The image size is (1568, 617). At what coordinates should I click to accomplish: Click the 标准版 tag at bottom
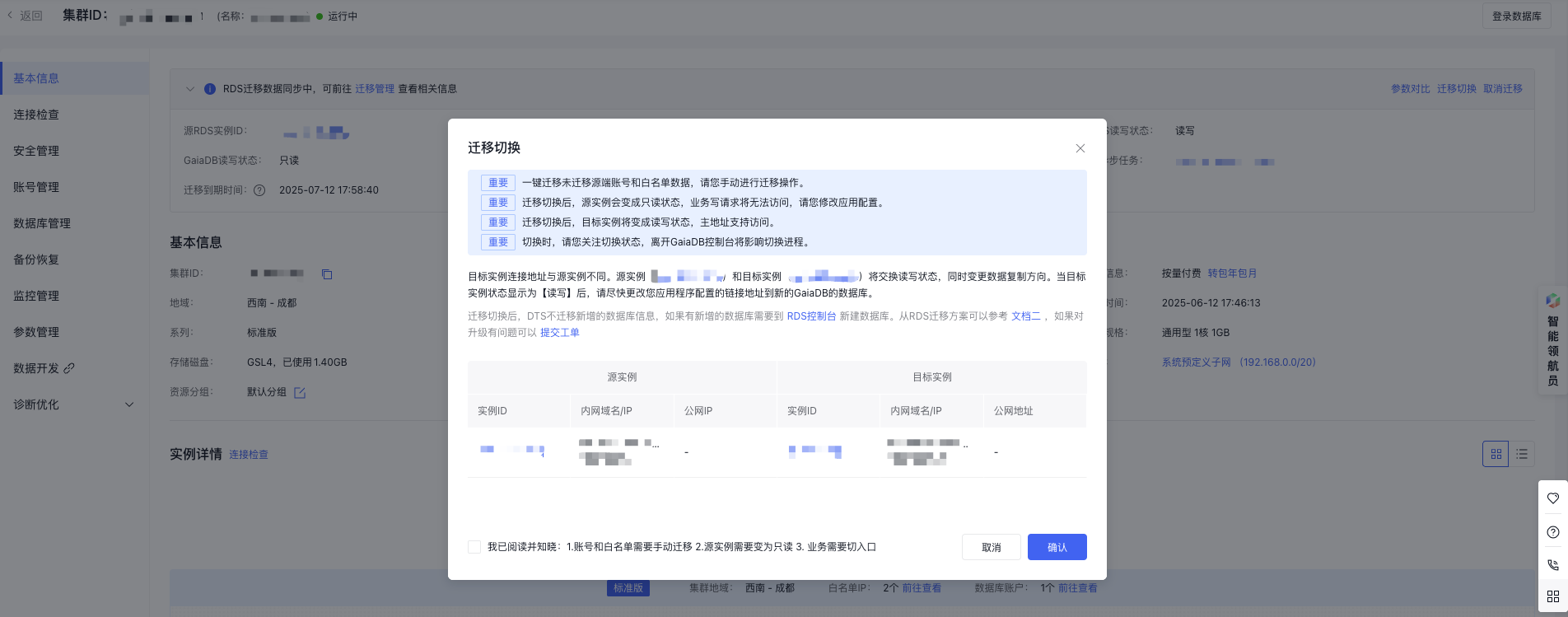[x=628, y=588]
